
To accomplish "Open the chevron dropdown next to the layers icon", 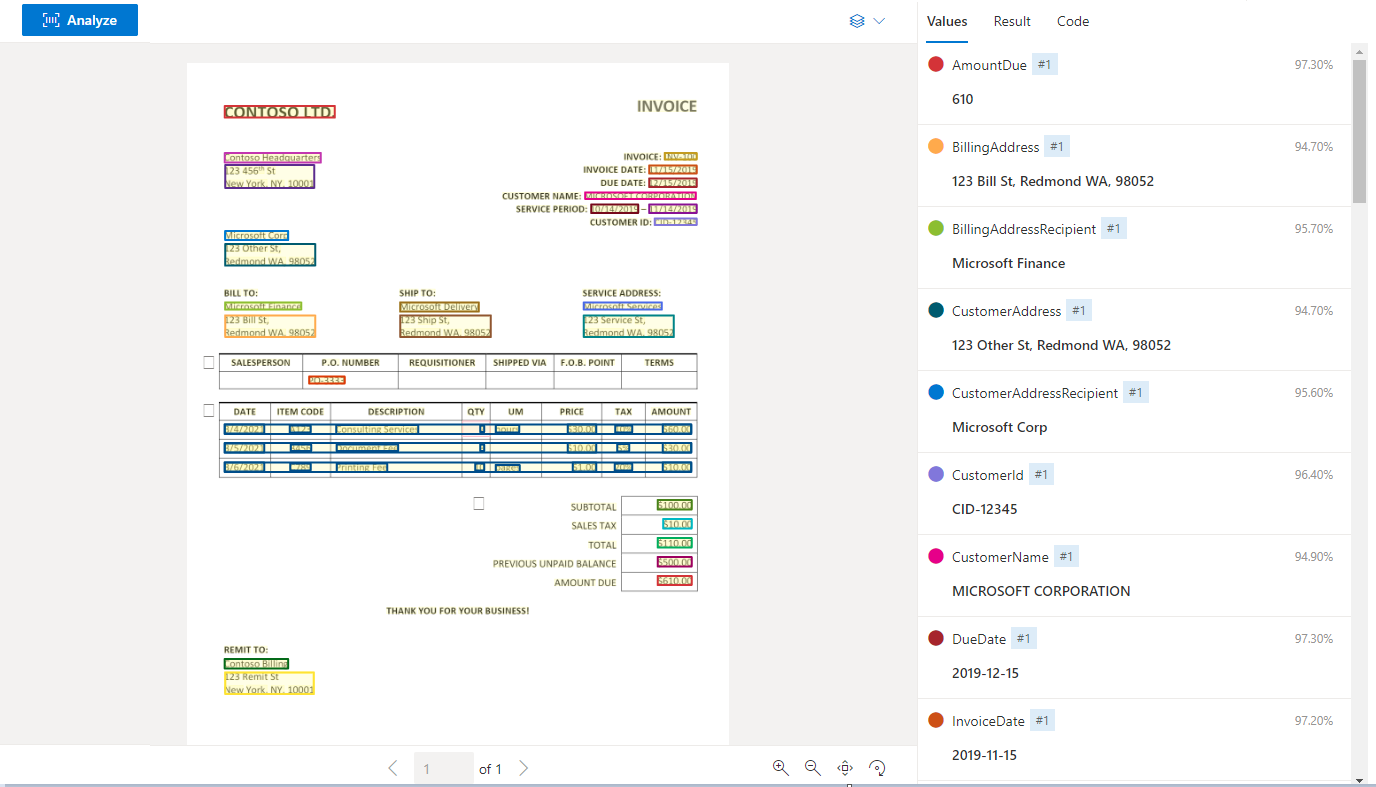I will point(877,20).
